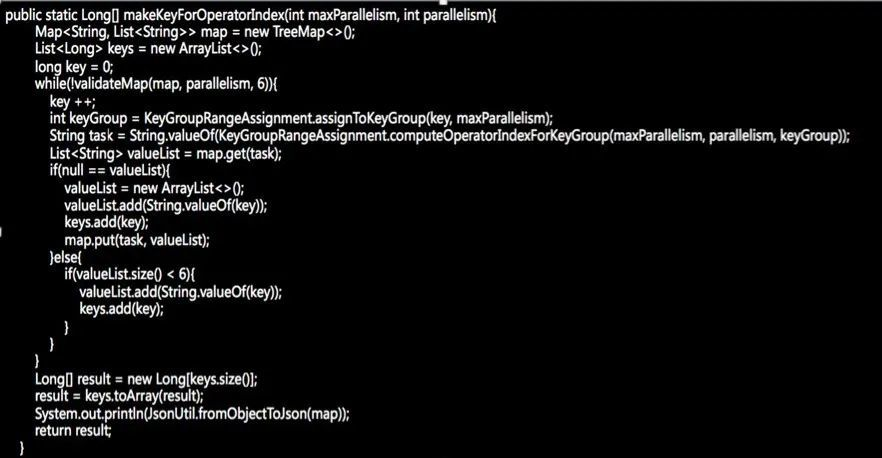This screenshot has height=458, width=882.
Task: Click 'valueList = new ArrayList<>();' line
Action: click(154, 188)
